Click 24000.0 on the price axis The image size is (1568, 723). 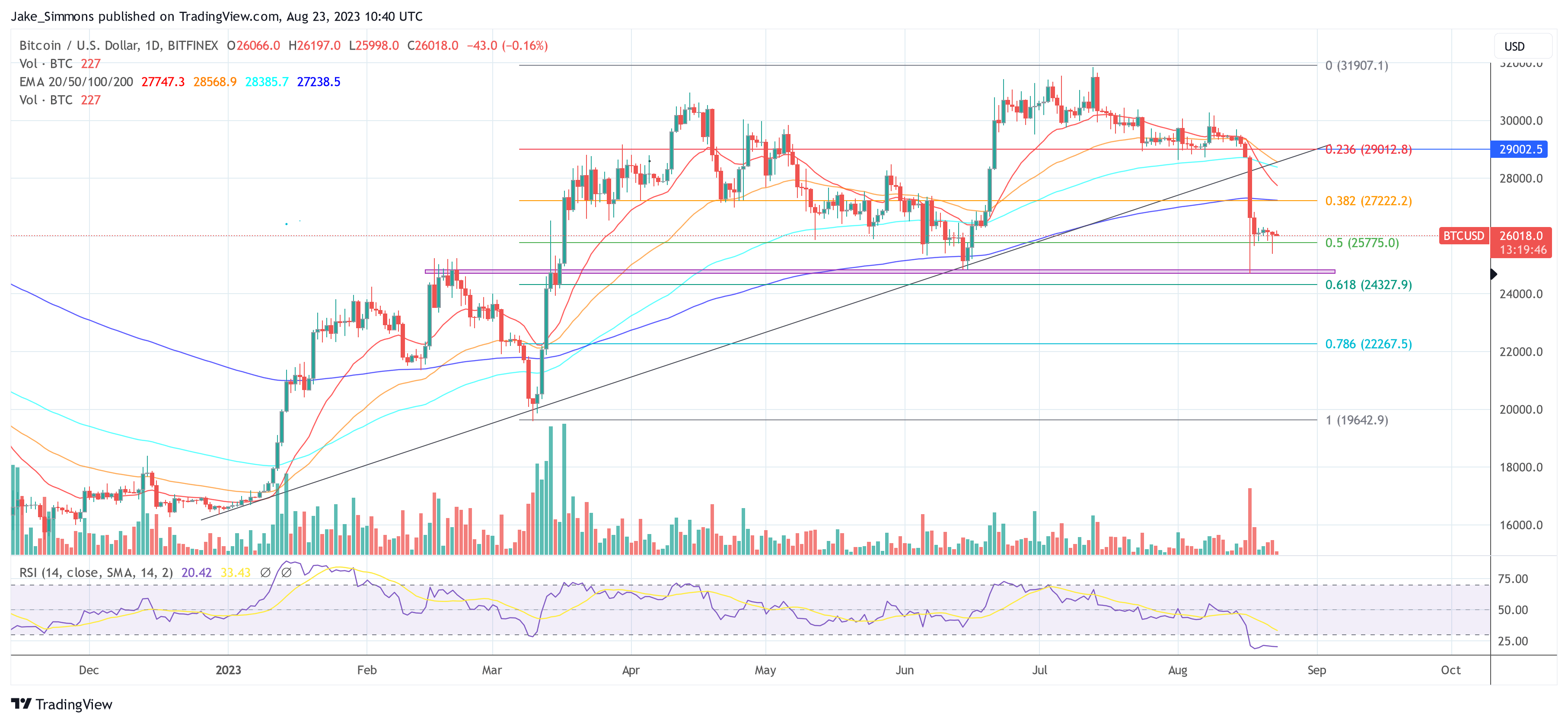click(1520, 294)
